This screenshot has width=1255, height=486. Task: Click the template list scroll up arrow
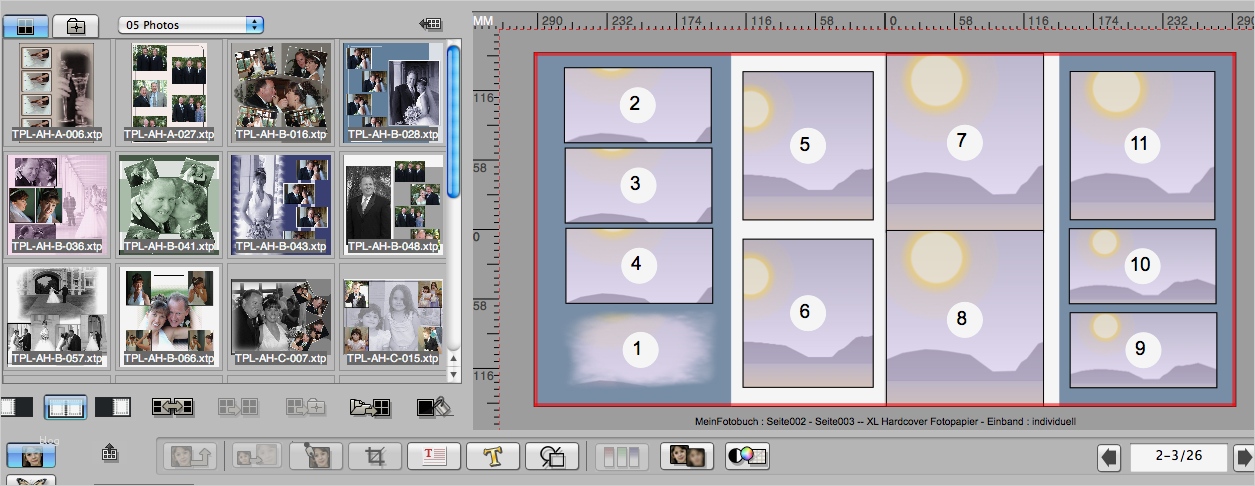coord(453,360)
